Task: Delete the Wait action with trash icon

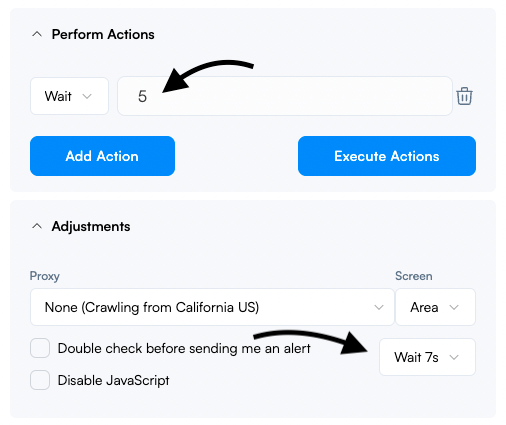Action: click(464, 96)
